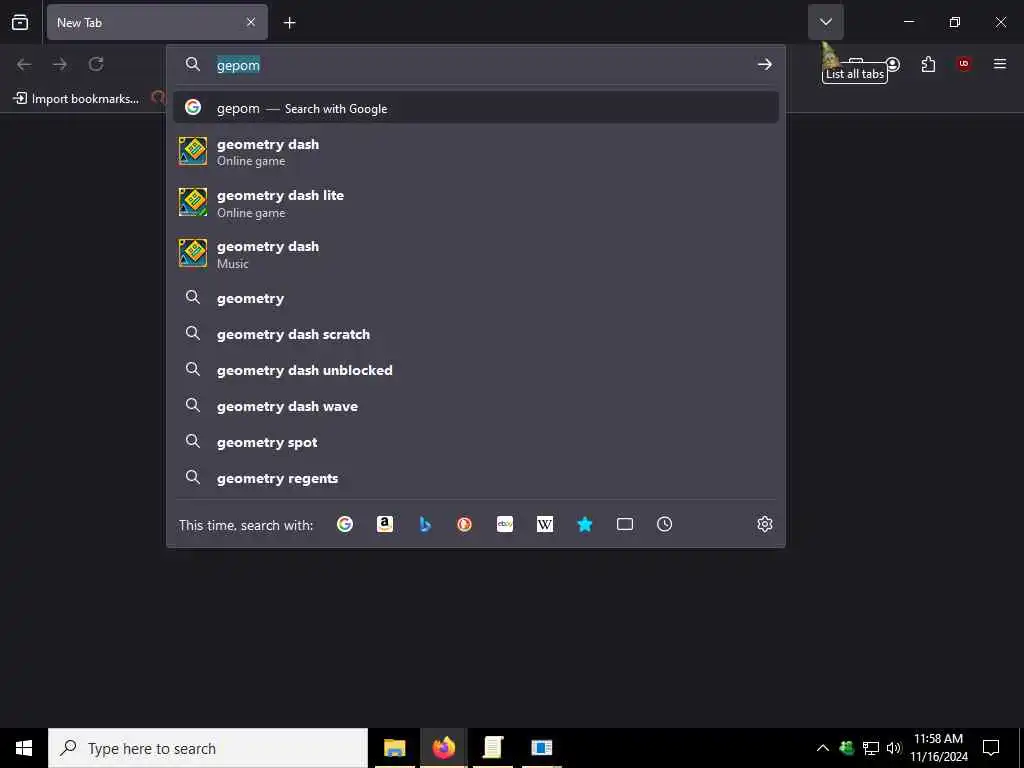The width and height of the screenshot is (1024, 768).
Task: Select geometry dash scratch suggestion
Action: (475, 334)
